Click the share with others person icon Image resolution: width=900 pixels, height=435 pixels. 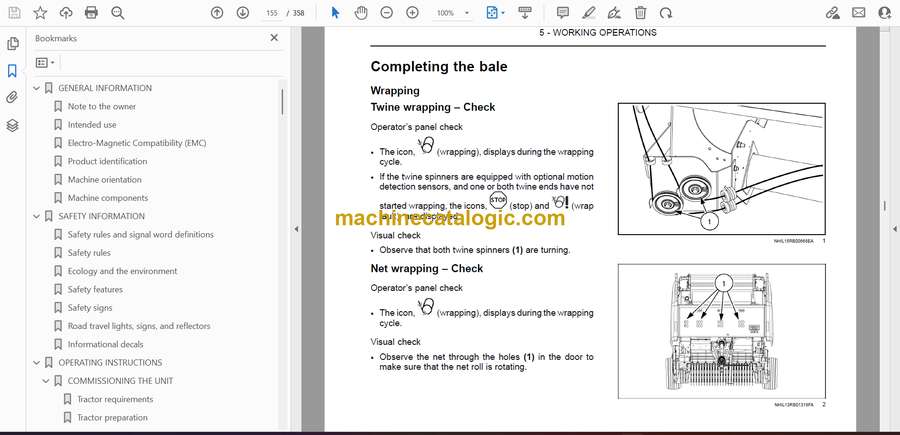pyautogui.click(x=885, y=13)
